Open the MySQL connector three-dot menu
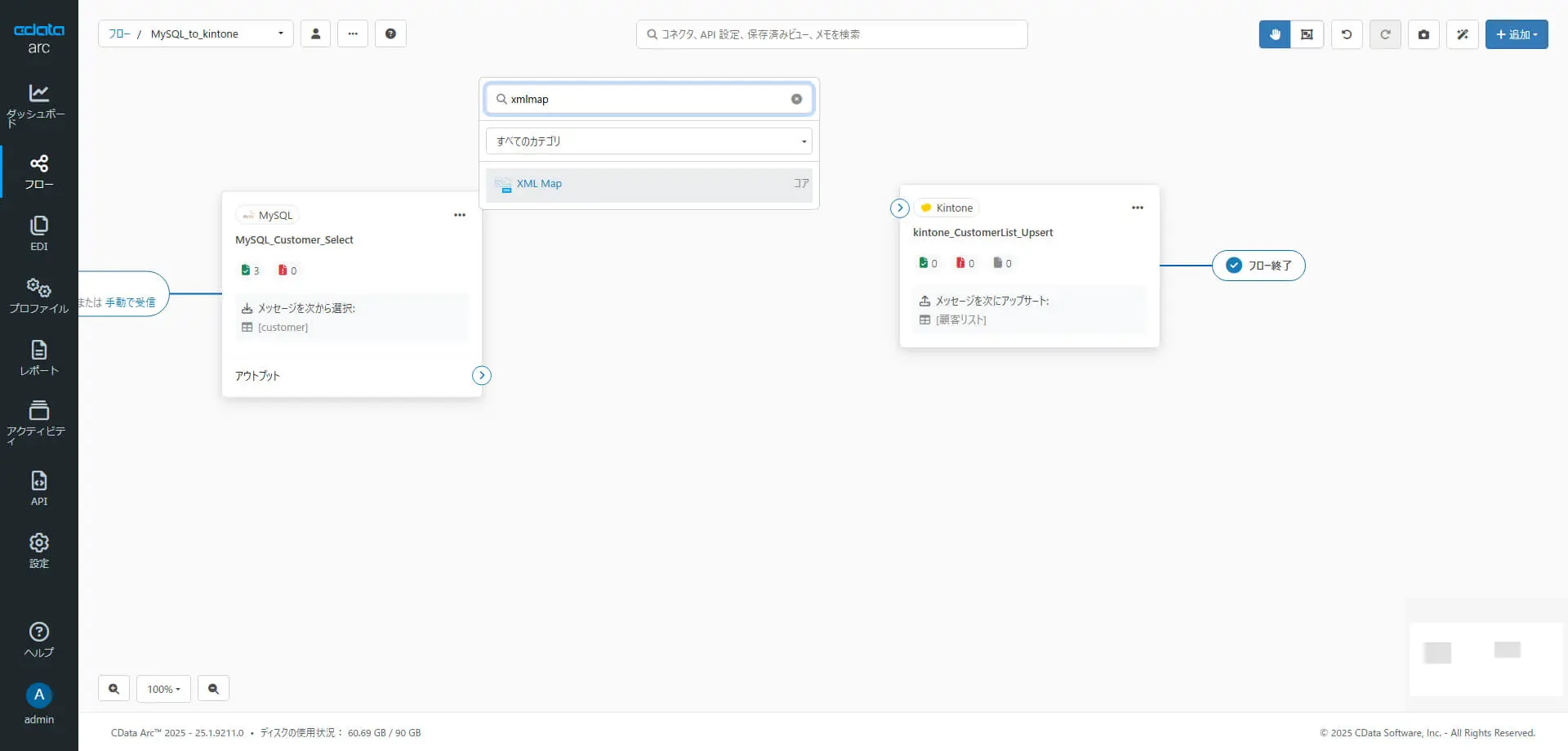The image size is (1568, 751). coord(460,215)
